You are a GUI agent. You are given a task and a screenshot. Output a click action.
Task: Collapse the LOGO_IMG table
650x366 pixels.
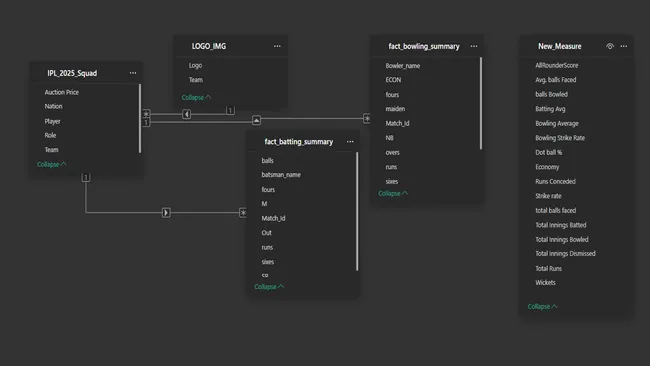[196, 97]
